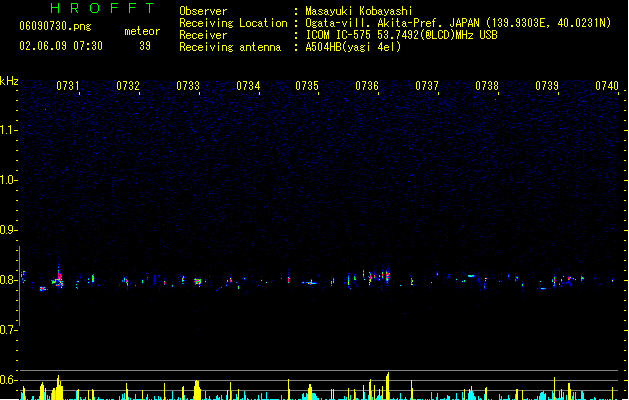Click the 0735 time marker
The height and width of the screenshot is (400, 629).
click(307, 86)
